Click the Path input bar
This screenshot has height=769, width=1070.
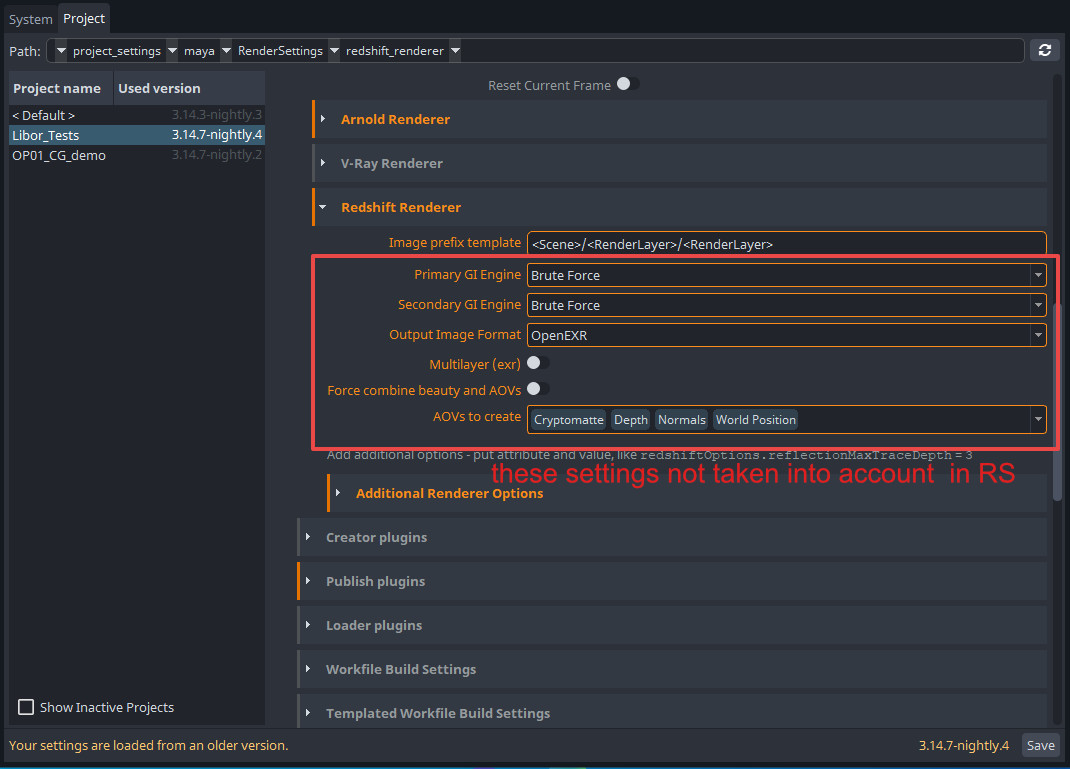point(536,50)
